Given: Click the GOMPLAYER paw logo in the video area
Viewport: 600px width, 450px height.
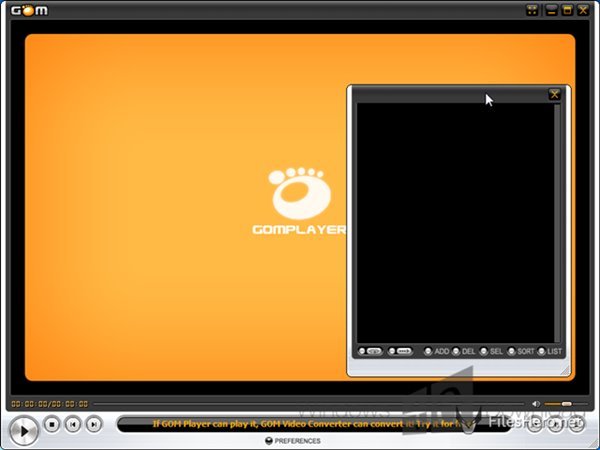Looking at the screenshot, I should (x=300, y=201).
